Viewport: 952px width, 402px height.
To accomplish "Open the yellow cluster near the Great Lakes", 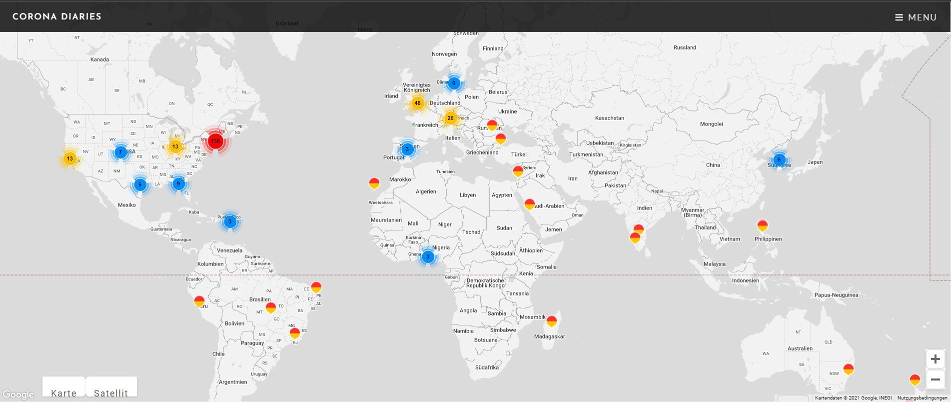I will pyautogui.click(x=175, y=146).
